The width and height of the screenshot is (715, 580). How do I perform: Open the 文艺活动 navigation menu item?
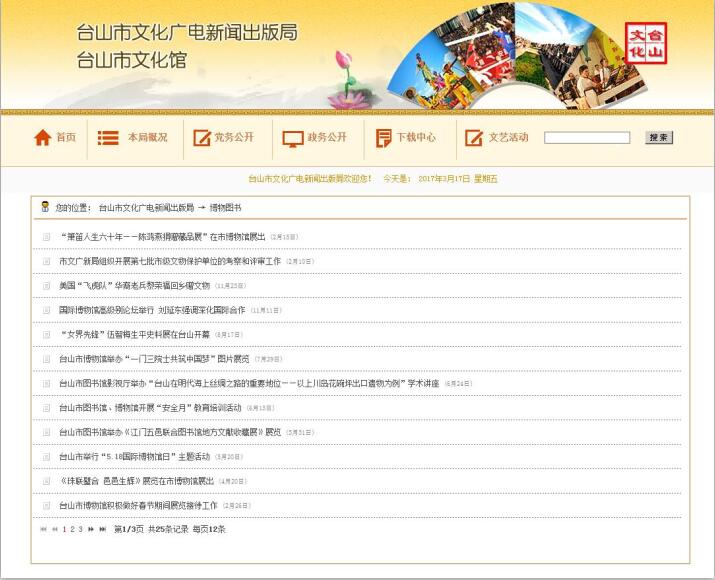(x=508, y=138)
